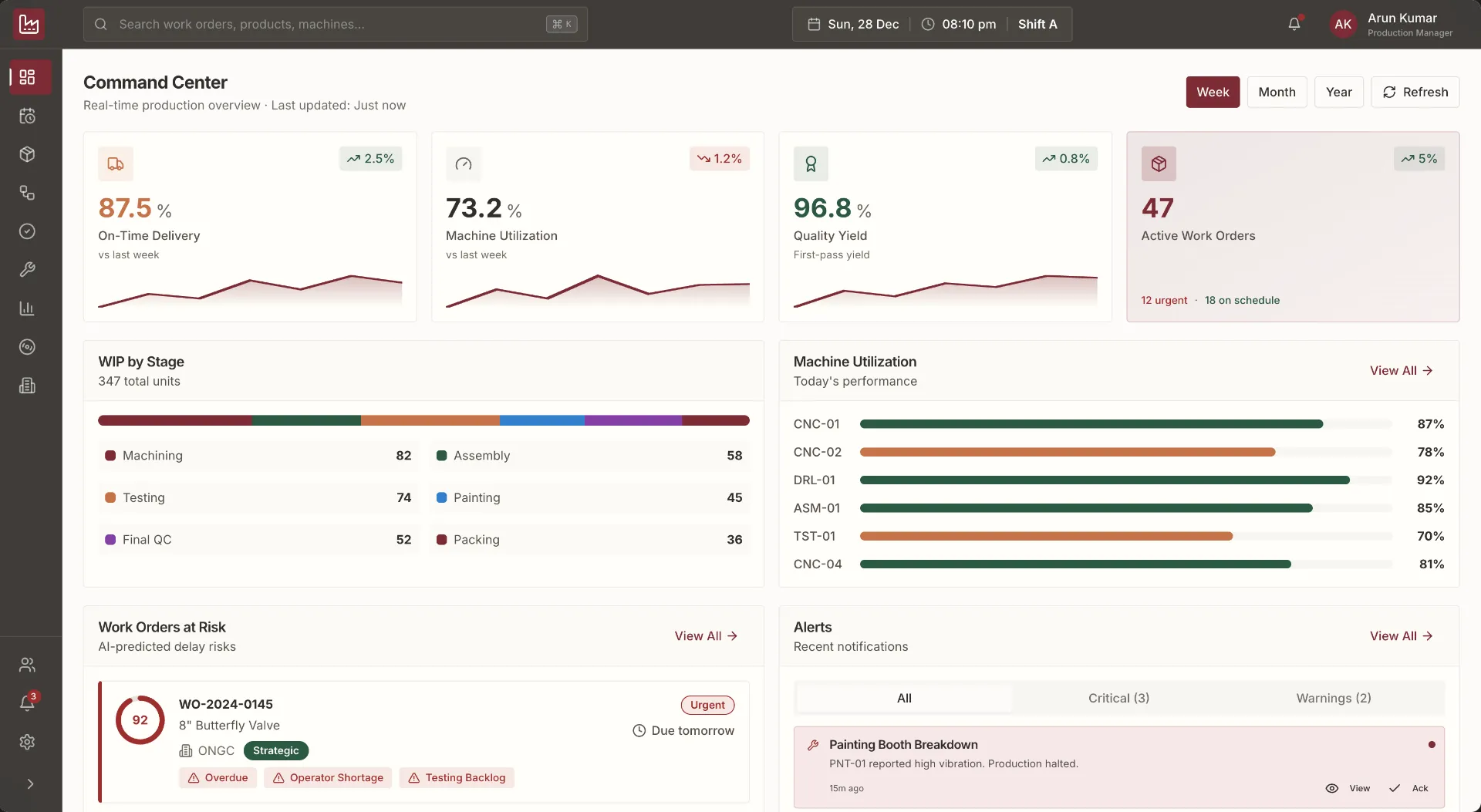Open the dashboard grid icon in sidebar
The width and height of the screenshot is (1481, 812).
(x=28, y=77)
